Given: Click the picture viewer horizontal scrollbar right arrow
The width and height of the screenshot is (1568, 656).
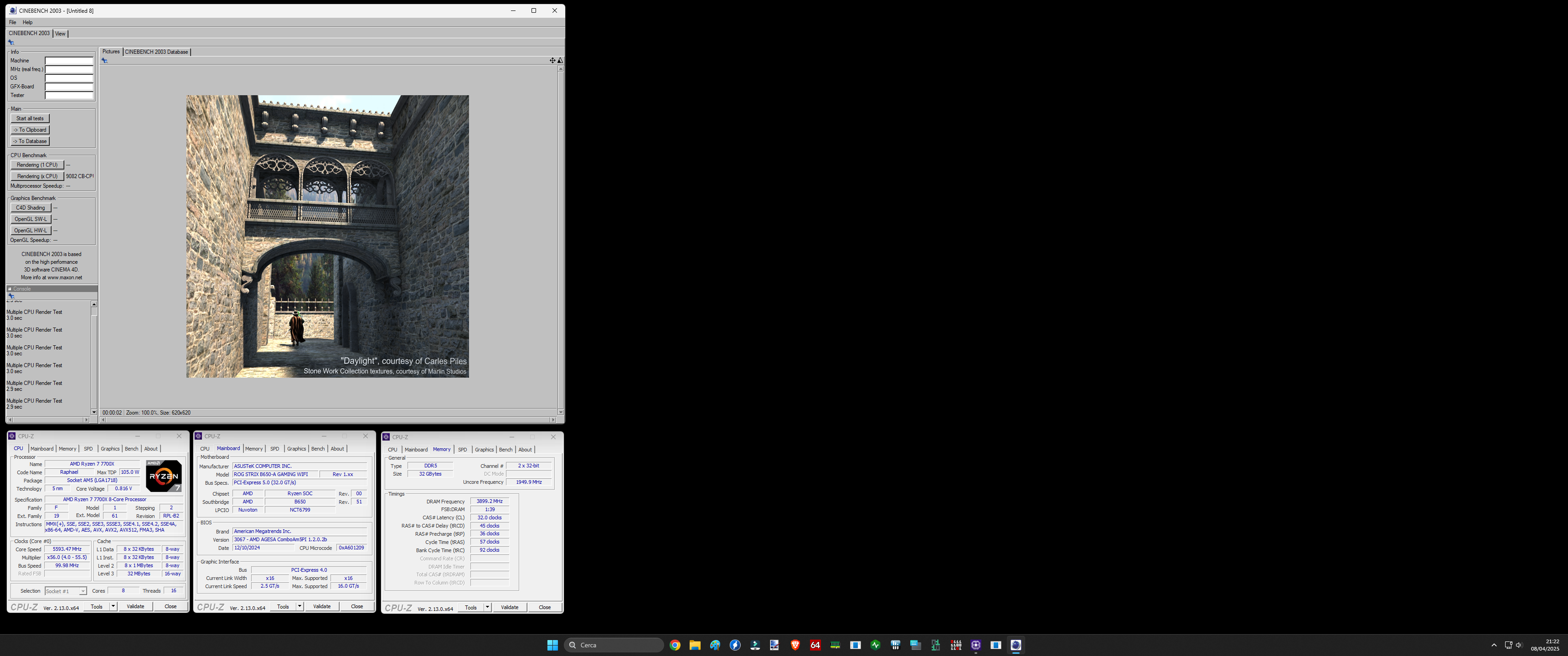Looking at the screenshot, I should pyautogui.click(x=553, y=420).
